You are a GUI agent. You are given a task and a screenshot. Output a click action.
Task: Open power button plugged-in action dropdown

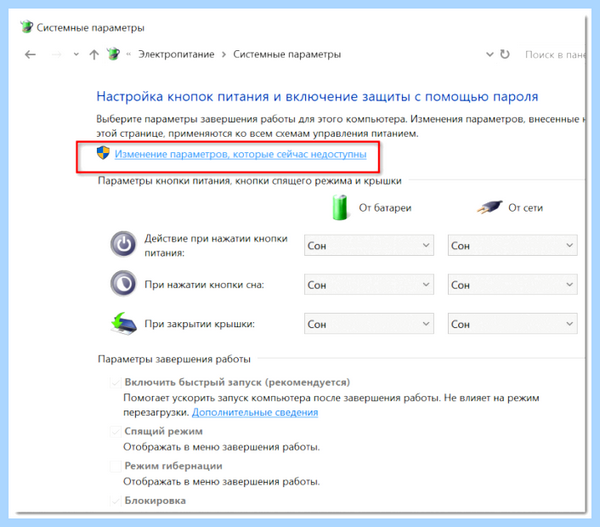[512, 245]
